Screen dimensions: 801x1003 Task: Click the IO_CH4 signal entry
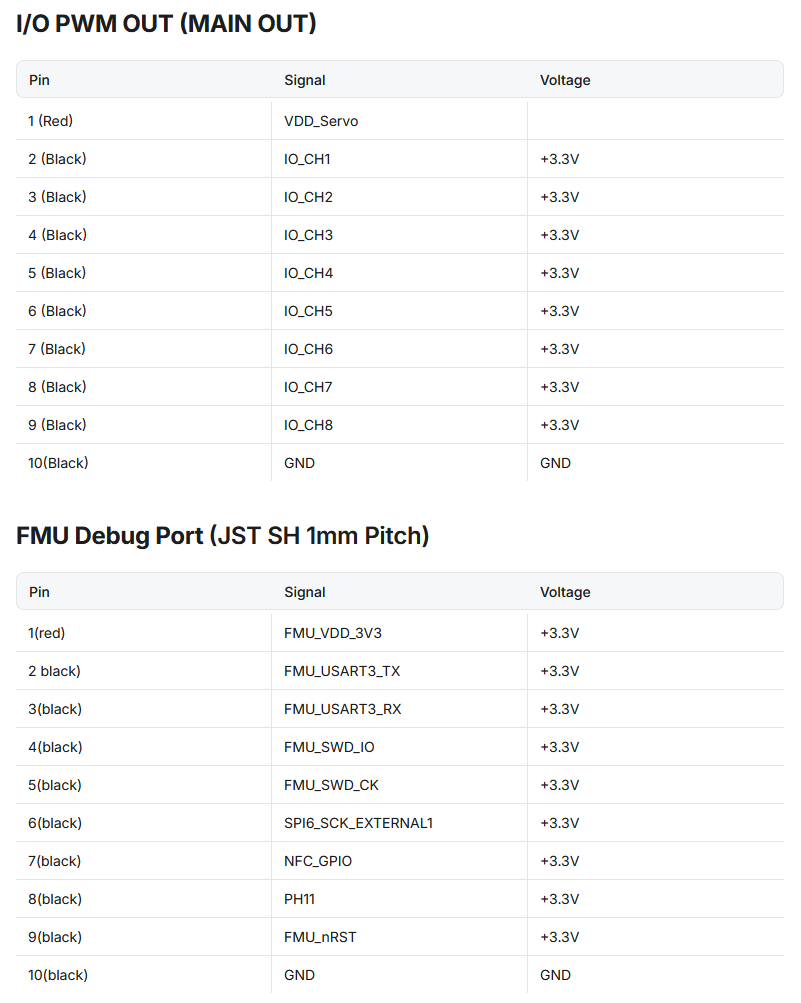[x=308, y=273]
